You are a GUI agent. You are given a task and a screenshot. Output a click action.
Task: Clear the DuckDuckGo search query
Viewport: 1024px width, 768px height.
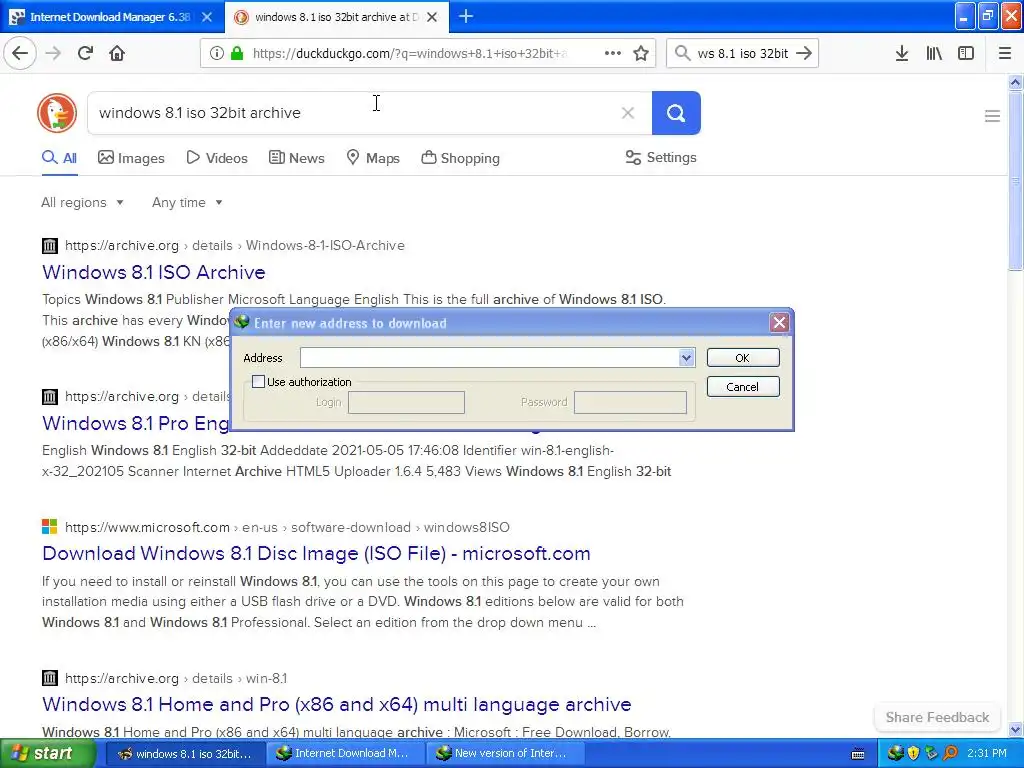[628, 113]
